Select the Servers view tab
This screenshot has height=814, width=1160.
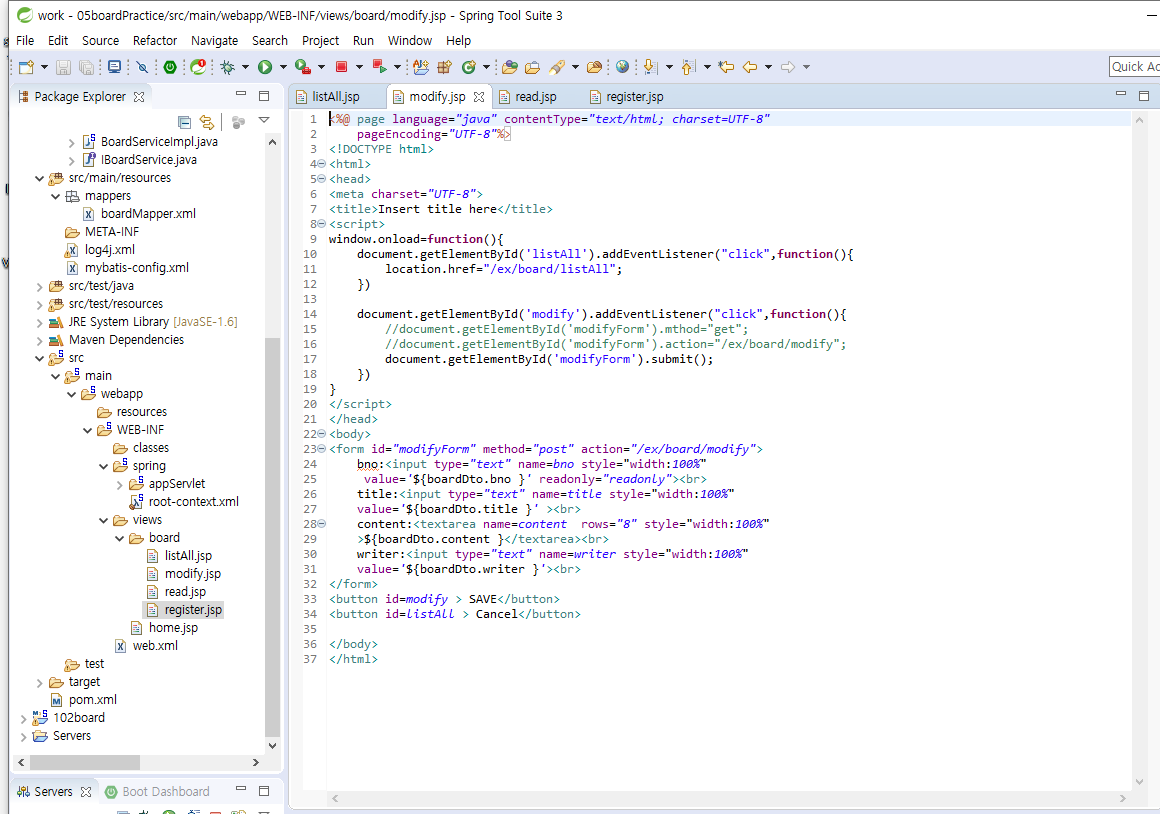click(x=53, y=792)
